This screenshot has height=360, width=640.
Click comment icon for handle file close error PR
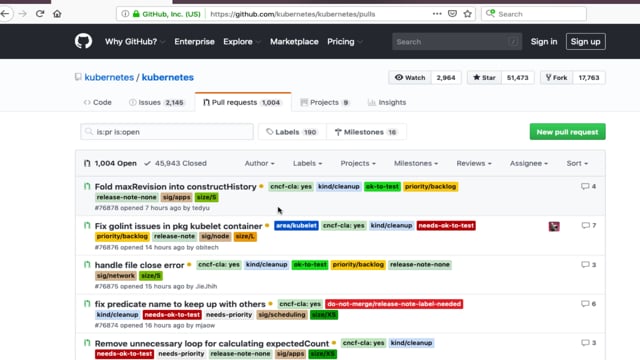pos(585,264)
